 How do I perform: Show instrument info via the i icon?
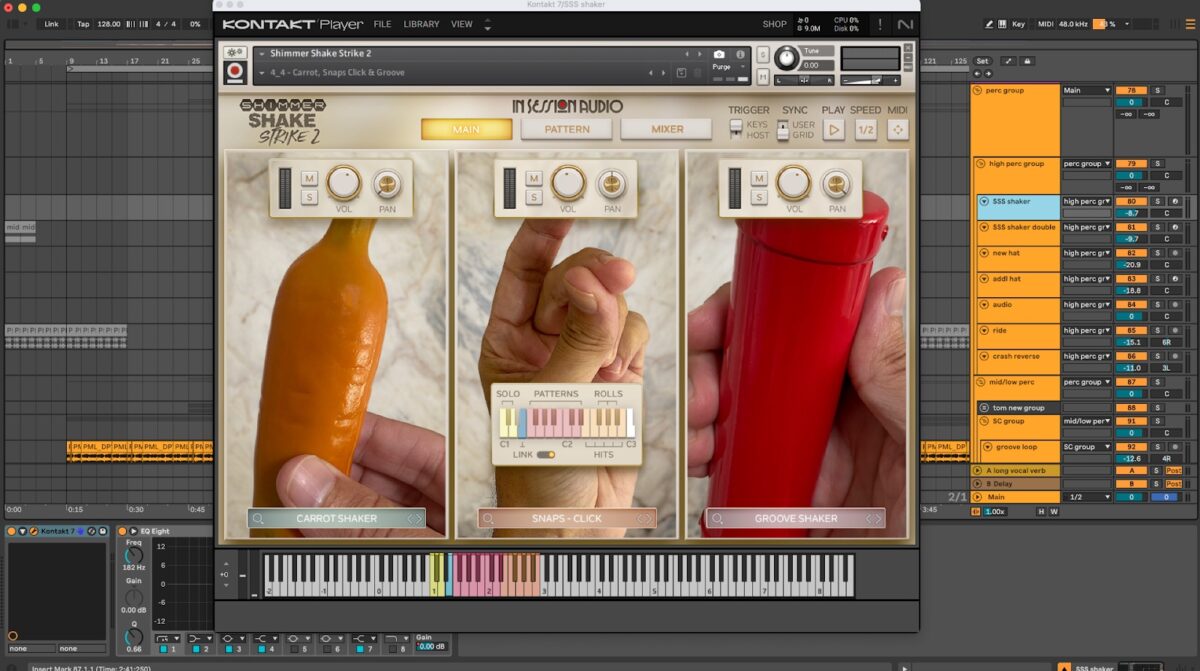740,54
